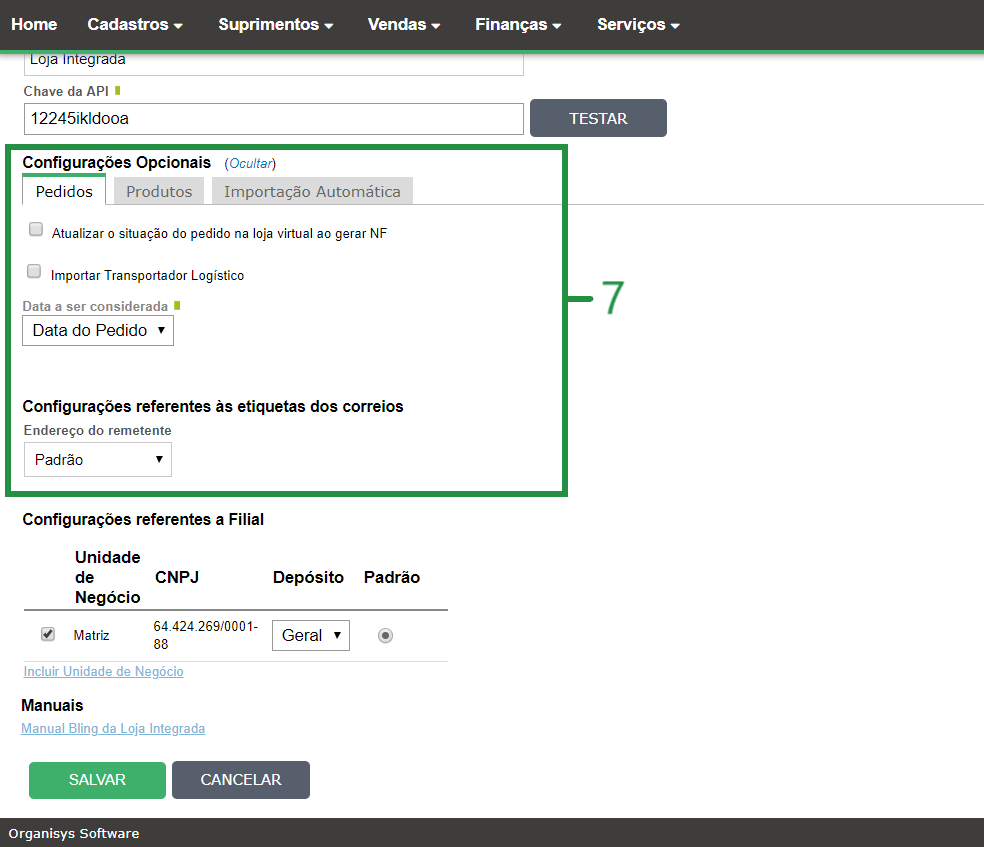Click the Chave da API input field
The width and height of the screenshot is (984, 847).
pyautogui.click(x=273, y=118)
